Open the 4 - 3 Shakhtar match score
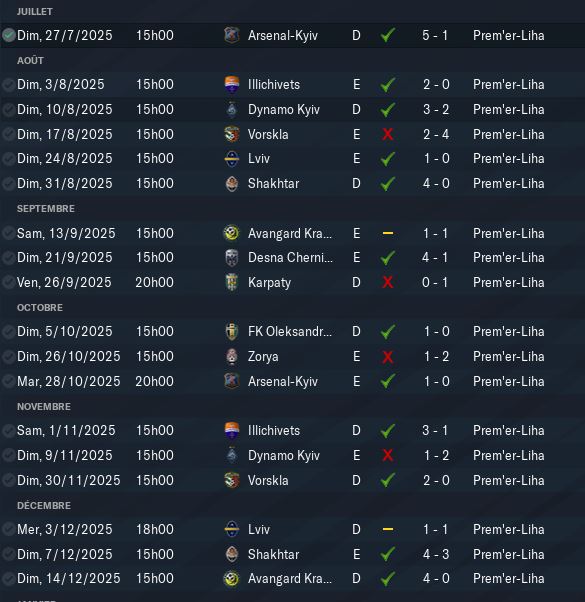This screenshot has height=602, width=585. tap(436, 554)
